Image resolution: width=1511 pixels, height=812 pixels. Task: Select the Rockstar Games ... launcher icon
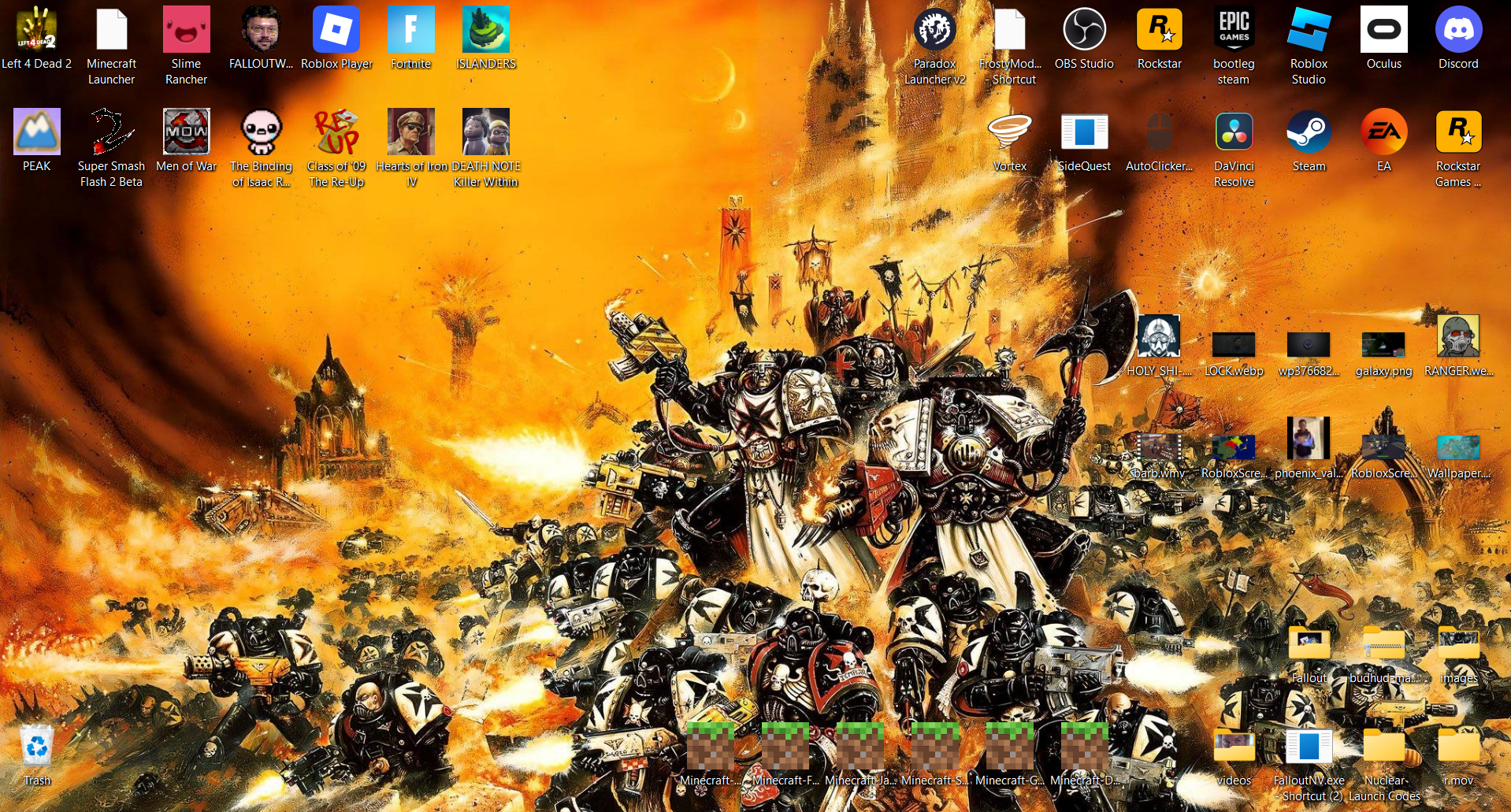tap(1459, 132)
